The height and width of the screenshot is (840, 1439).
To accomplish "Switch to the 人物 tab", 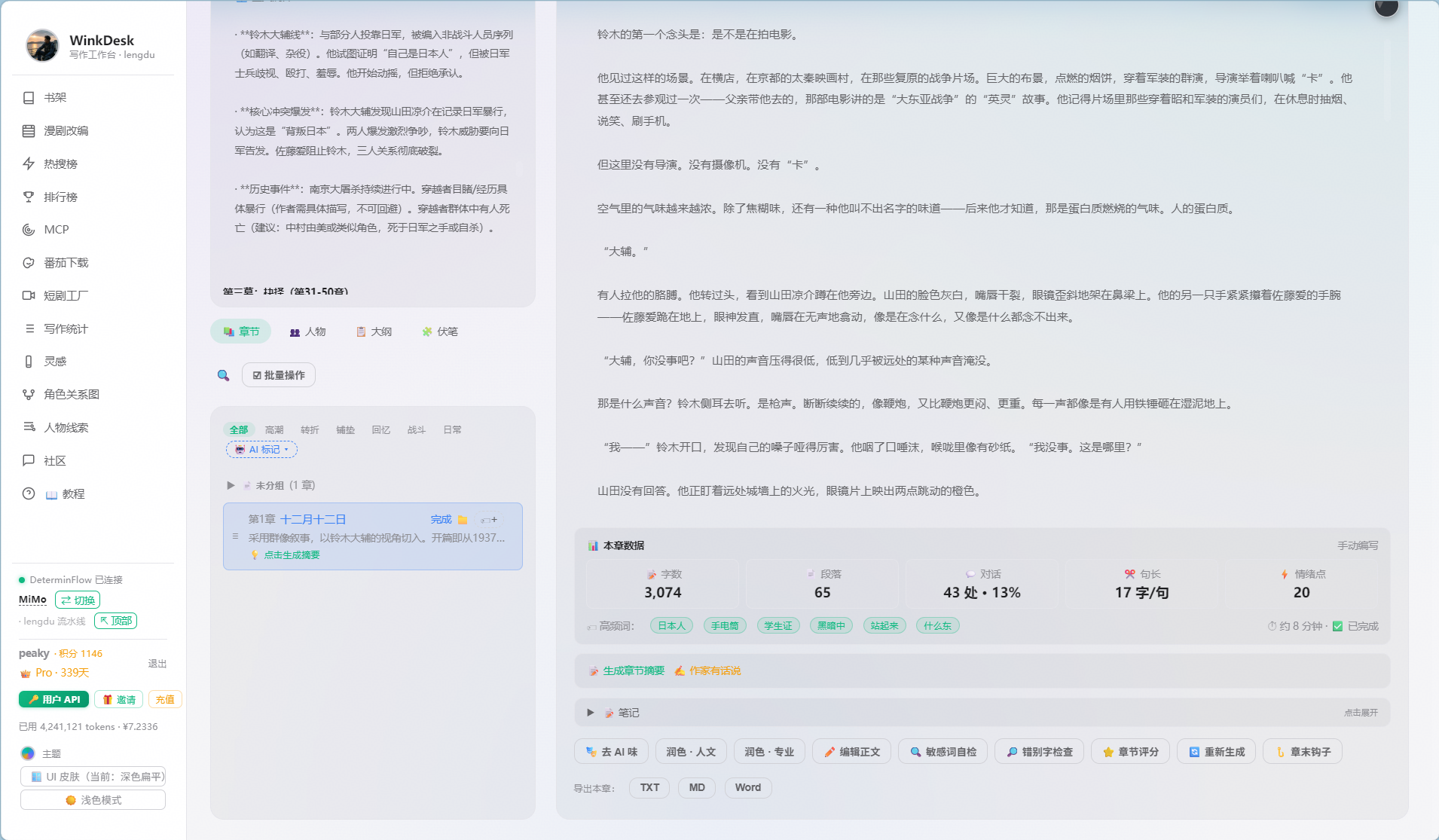I will point(307,331).
